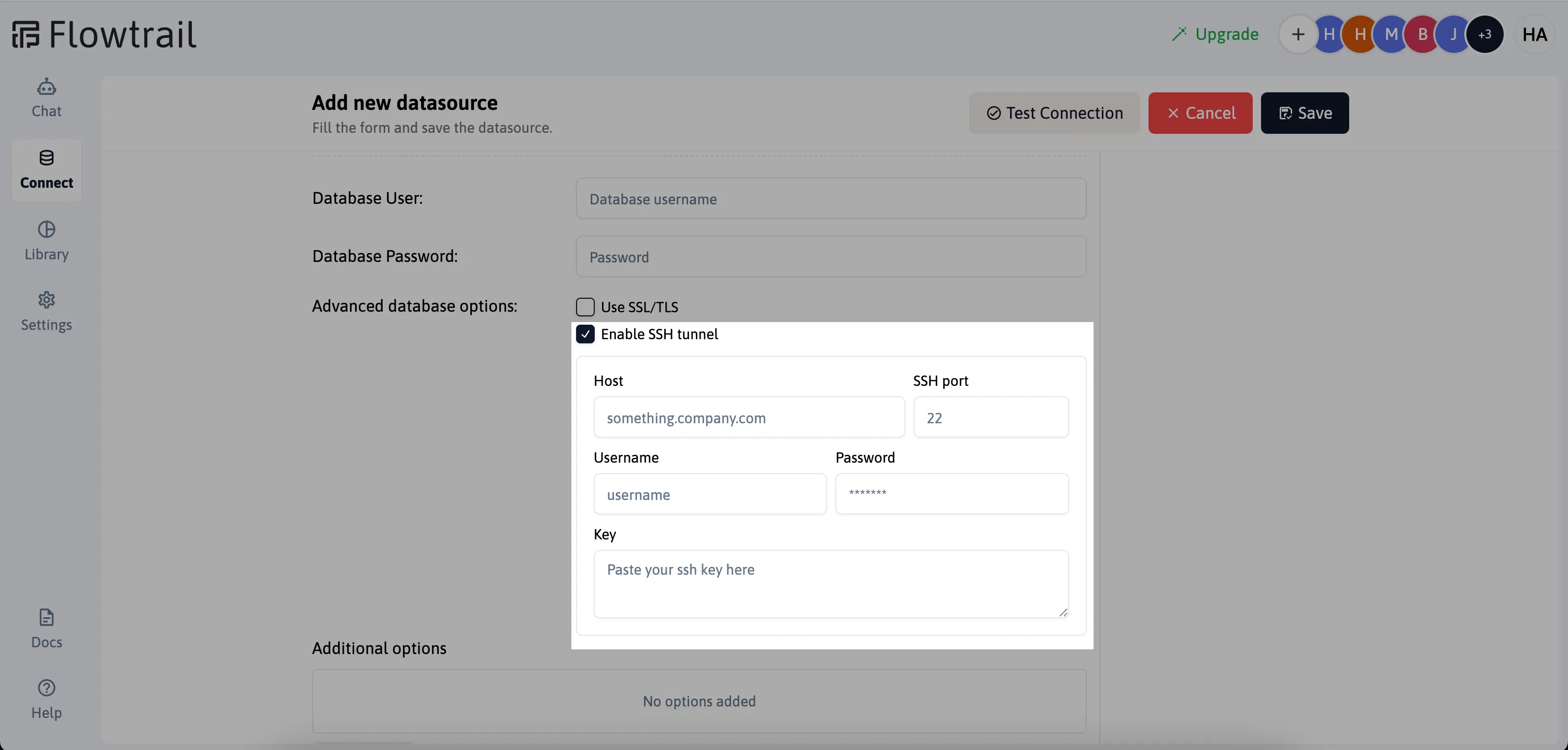Viewport: 1568px width, 750px height.
Task: Click the Flowtrail wordmark text
Action: [x=123, y=34]
